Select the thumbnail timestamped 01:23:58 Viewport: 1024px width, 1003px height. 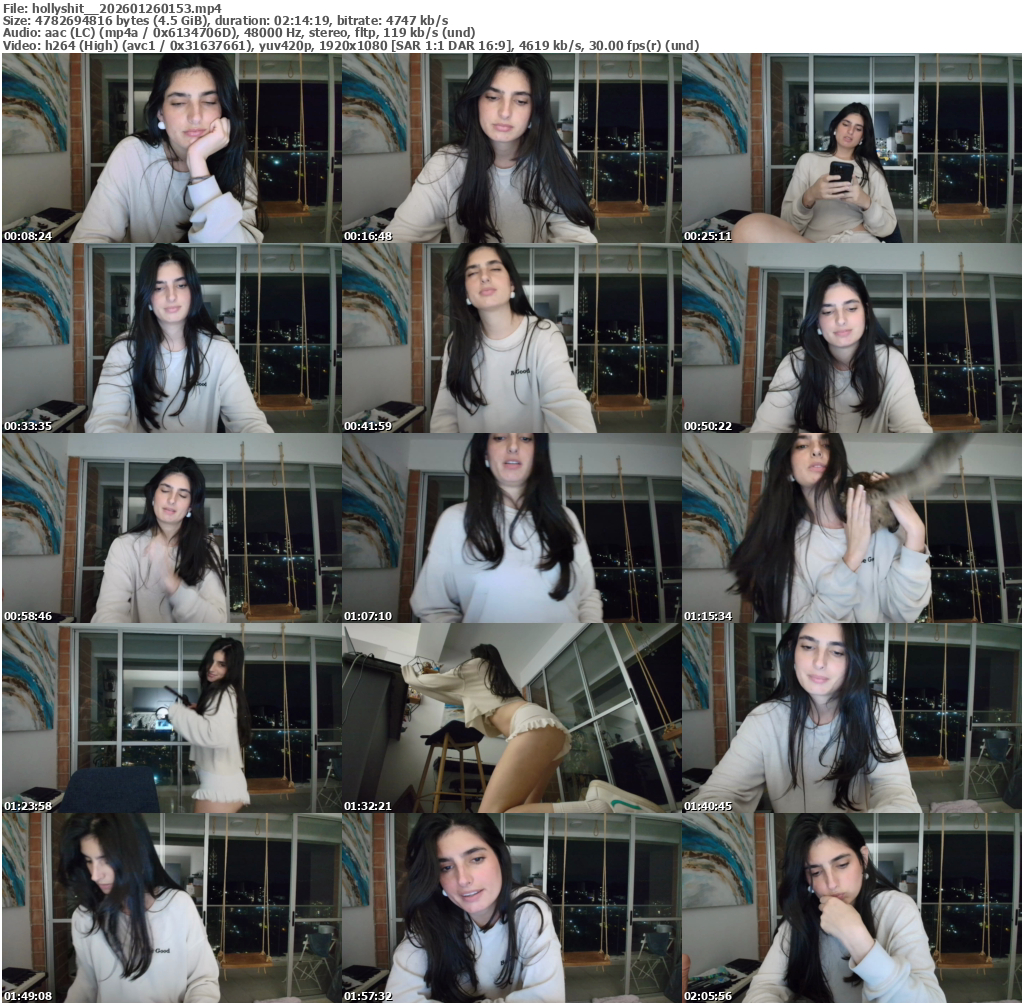click(x=171, y=718)
